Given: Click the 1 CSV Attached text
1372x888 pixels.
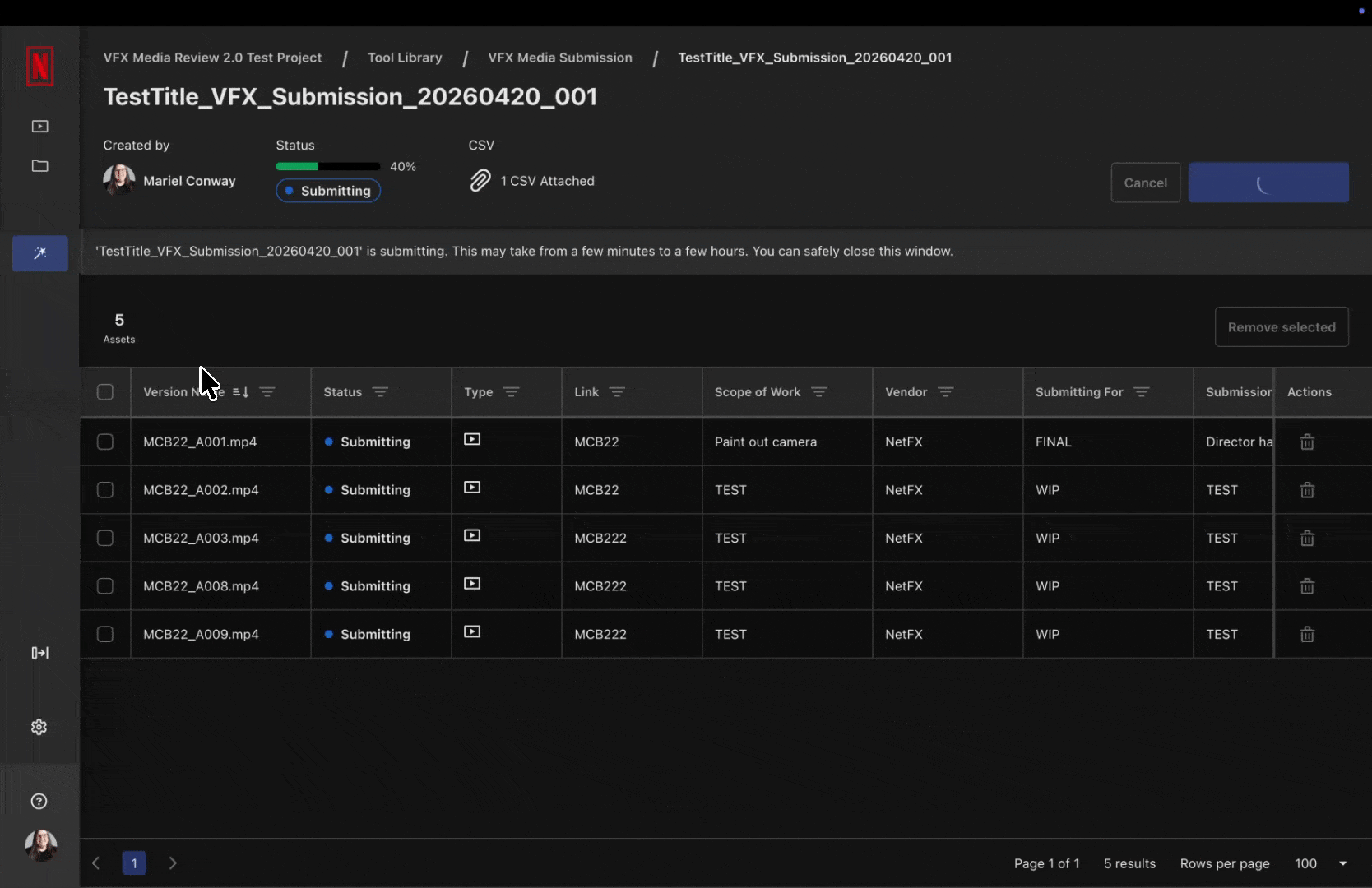Looking at the screenshot, I should pos(547,181).
